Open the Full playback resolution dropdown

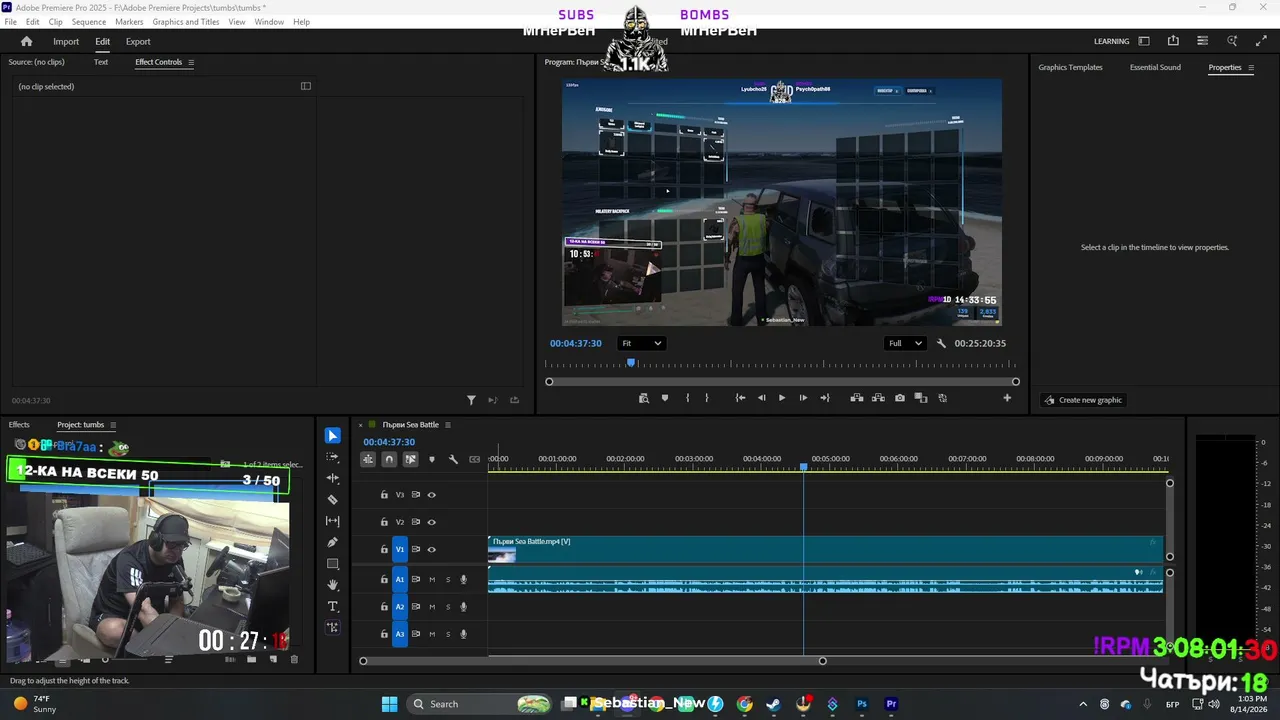pyautogui.click(x=905, y=343)
